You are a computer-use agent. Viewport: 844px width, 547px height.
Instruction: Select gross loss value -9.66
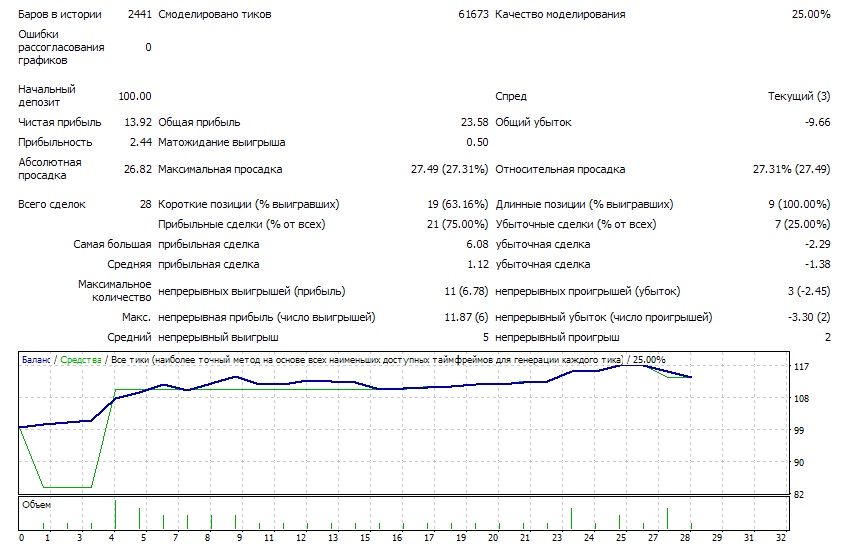[x=818, y=122]
